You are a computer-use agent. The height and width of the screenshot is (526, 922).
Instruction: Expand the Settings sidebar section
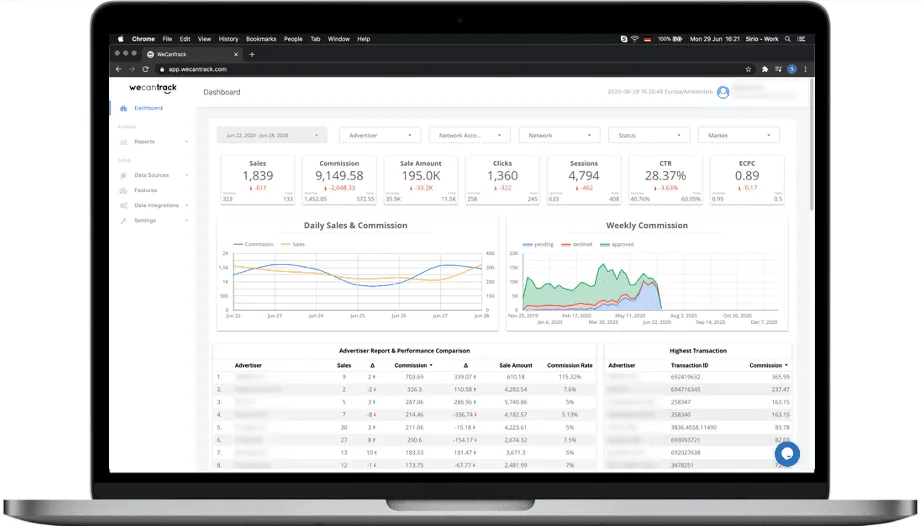[186, 220]
